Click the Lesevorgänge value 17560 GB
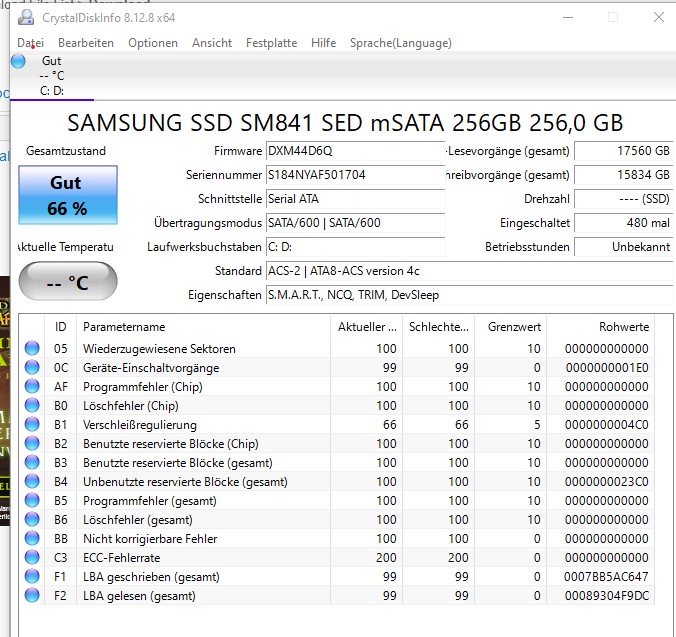Screen dimensions: 676x637 tap(623, 151)
